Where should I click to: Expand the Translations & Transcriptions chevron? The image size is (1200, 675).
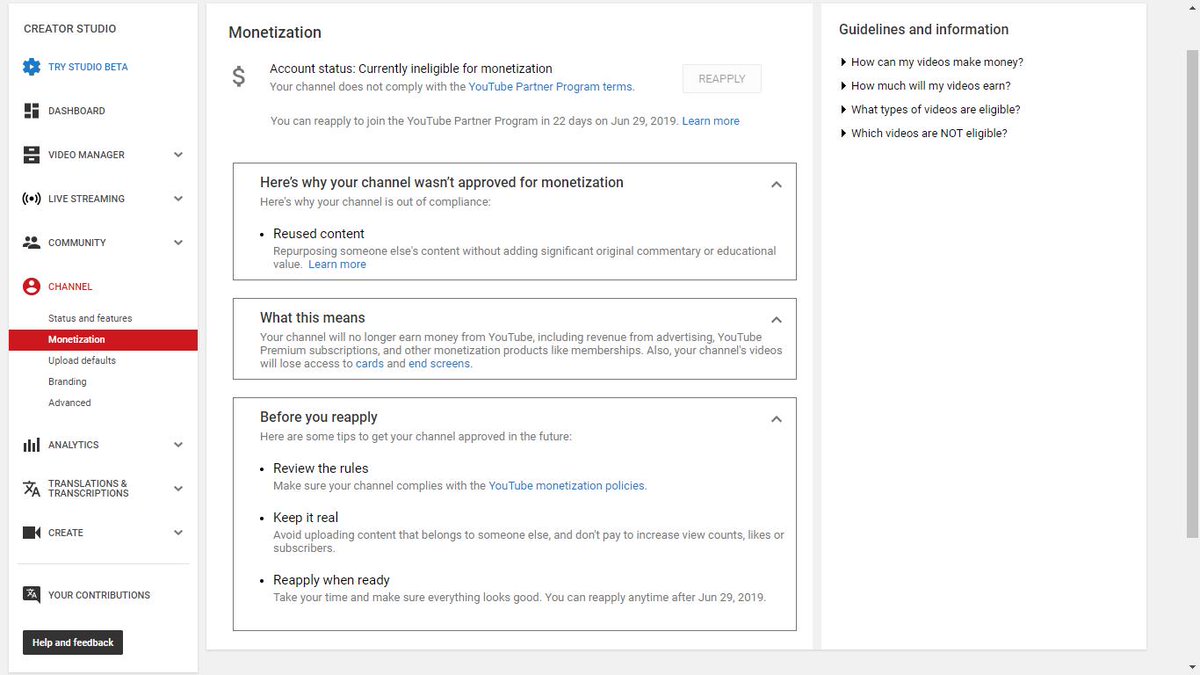pyautogui.click(x=178, y=489)
